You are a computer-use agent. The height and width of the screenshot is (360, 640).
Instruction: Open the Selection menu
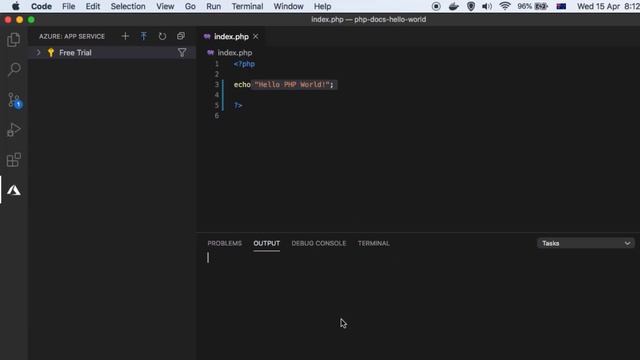coord(128,7)
